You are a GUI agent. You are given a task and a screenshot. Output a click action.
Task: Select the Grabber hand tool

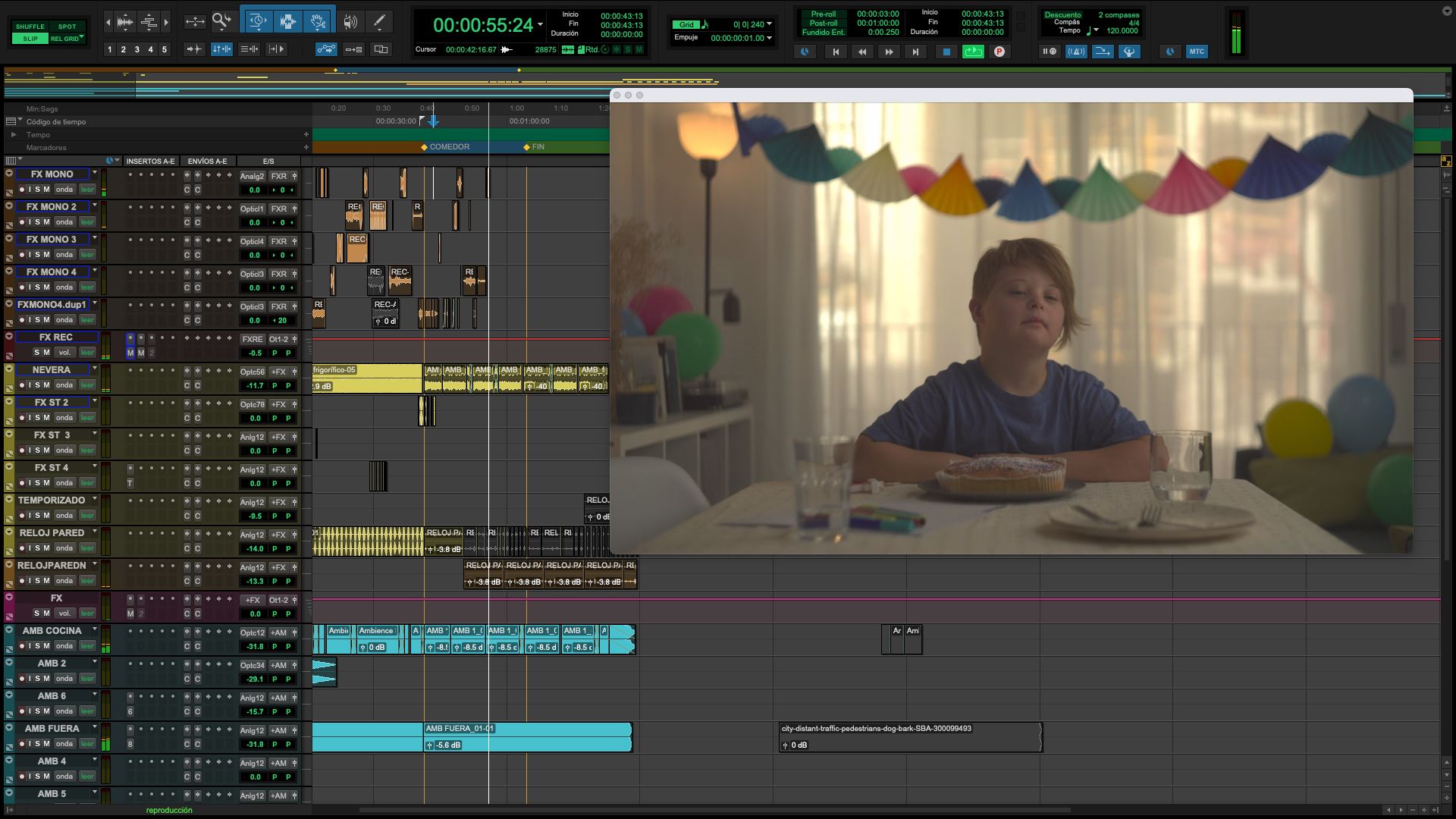pyautogui.click(x=318, y=21)
